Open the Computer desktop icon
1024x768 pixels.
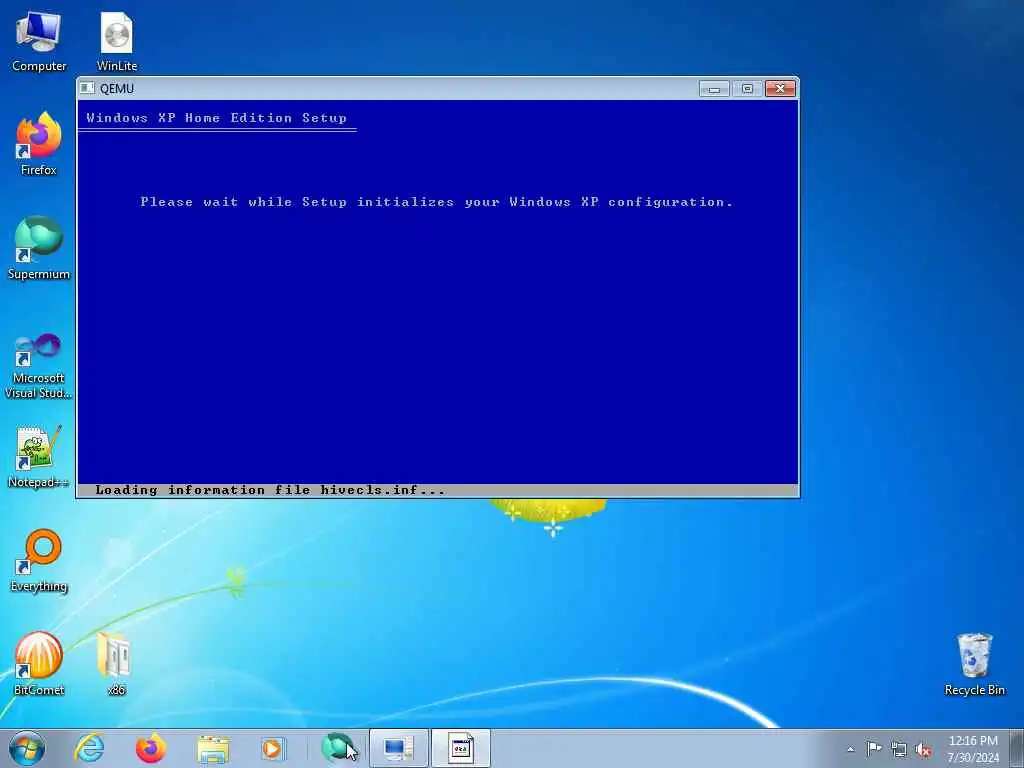click(x=39, y=42)
